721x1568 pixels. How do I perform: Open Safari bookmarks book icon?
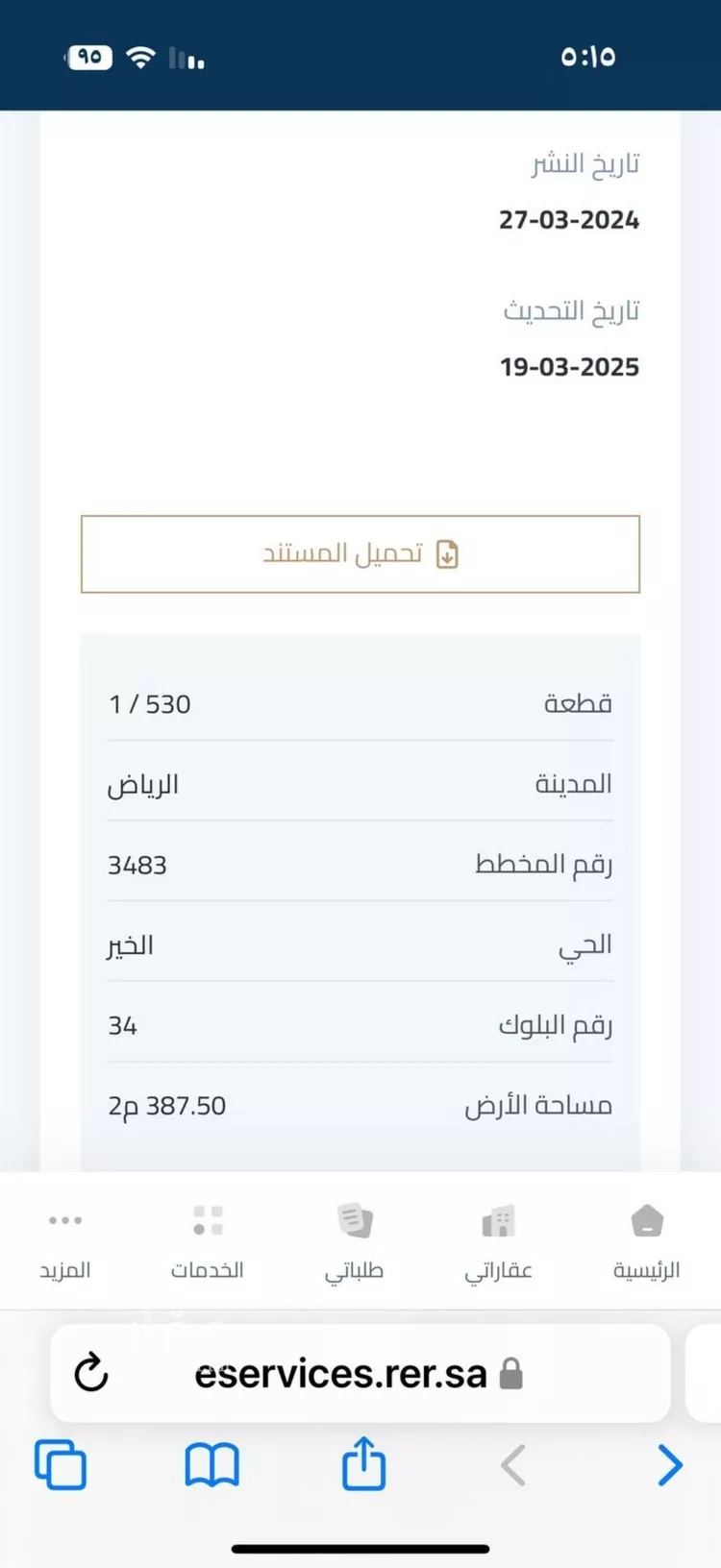pyautogui.click(x=211, y=1465)
